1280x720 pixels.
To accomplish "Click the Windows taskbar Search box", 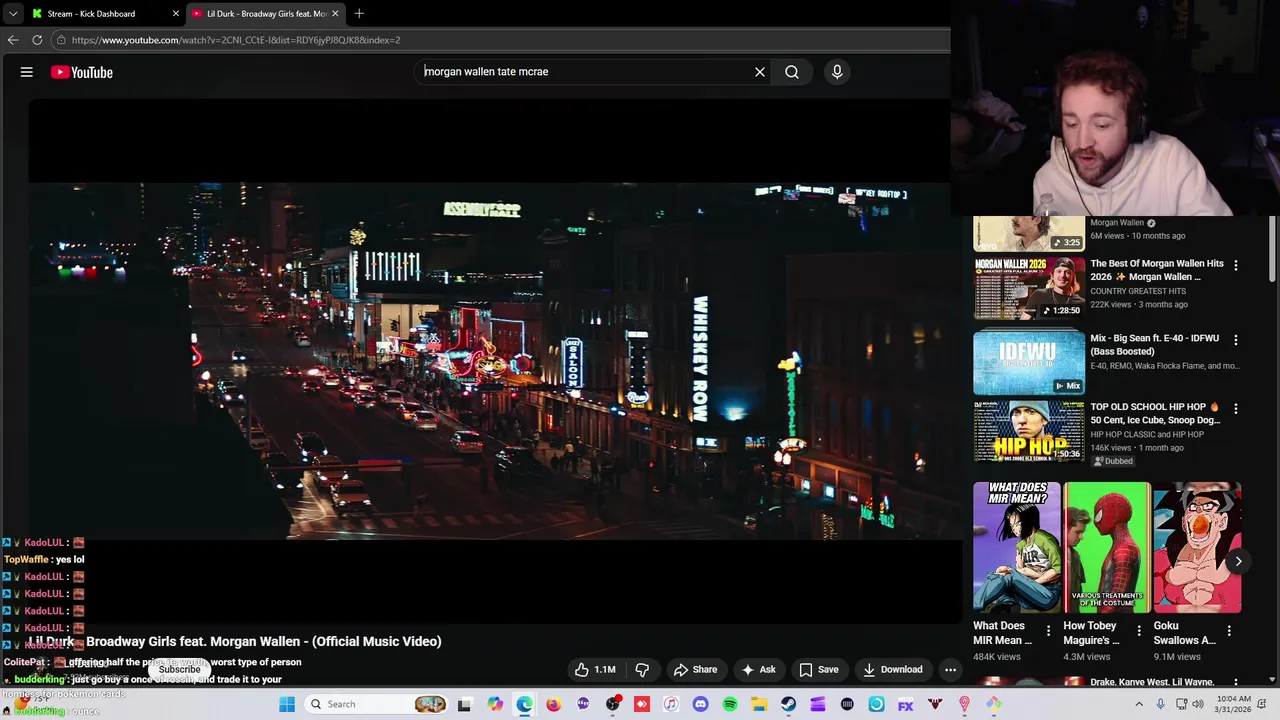I will (x=377, y=704).
